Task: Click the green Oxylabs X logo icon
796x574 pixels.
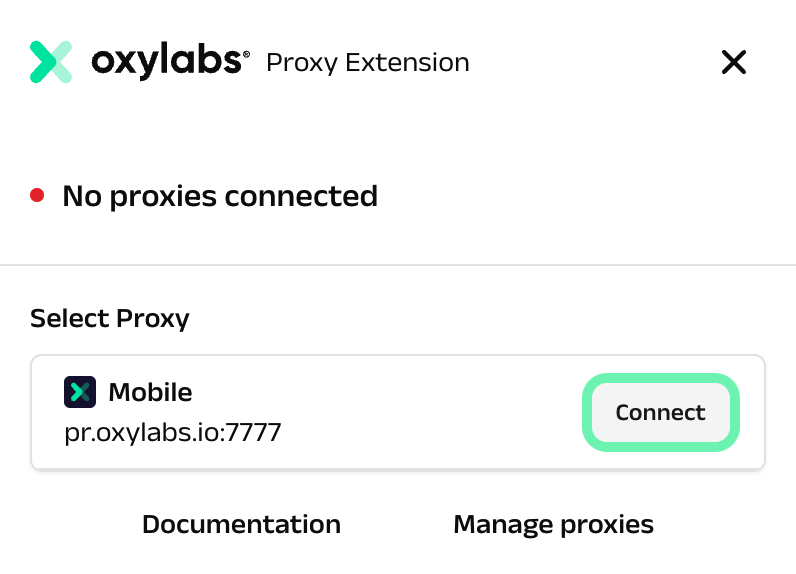Action: click(x=51, y=62)
